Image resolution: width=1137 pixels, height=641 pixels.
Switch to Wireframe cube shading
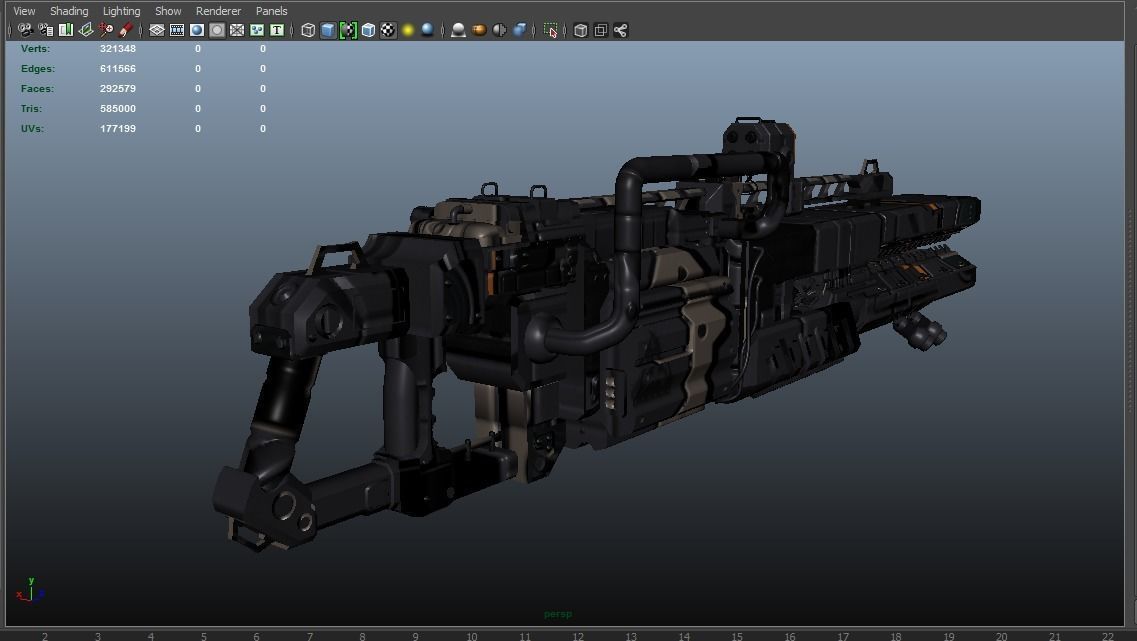308,30
